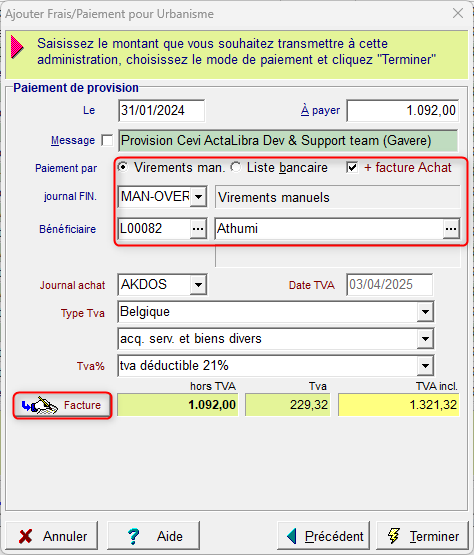This screenshot has width=474, height=555.
Task: Click the red X Annuler button
Action: (52, 536)
